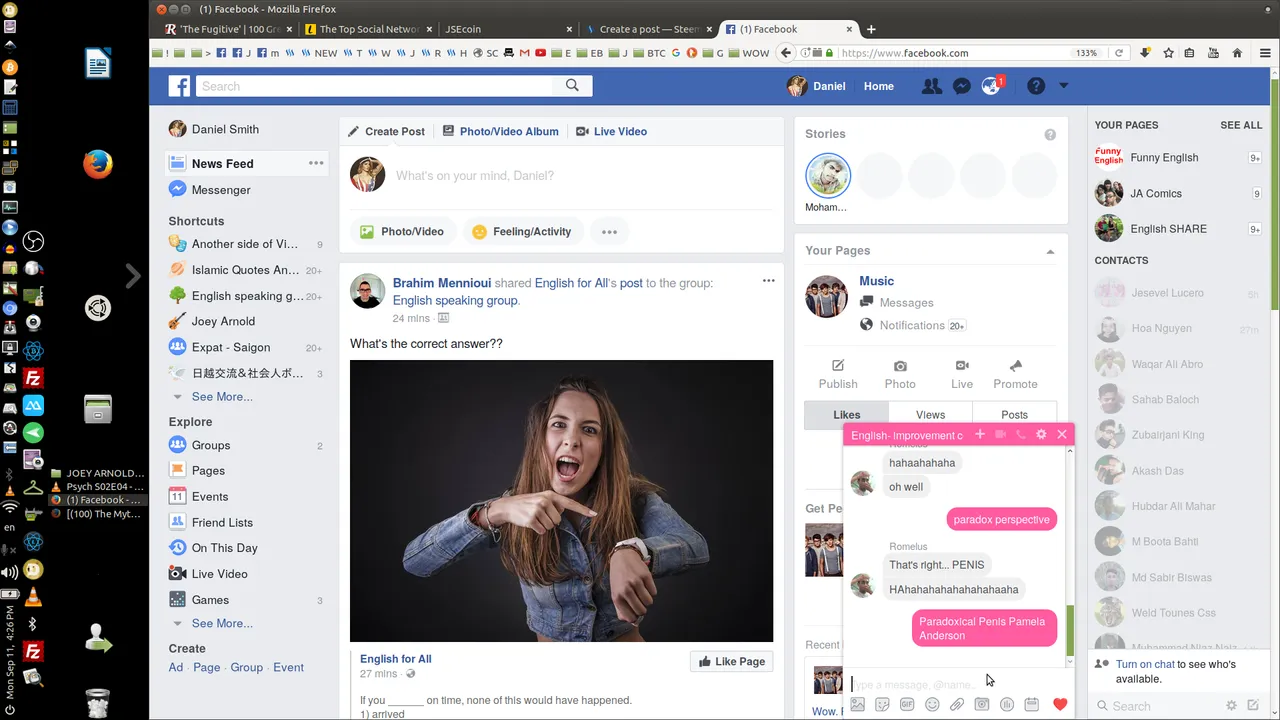
Task: Select the Views tab in Your Pages
Action: pos(930,414)
